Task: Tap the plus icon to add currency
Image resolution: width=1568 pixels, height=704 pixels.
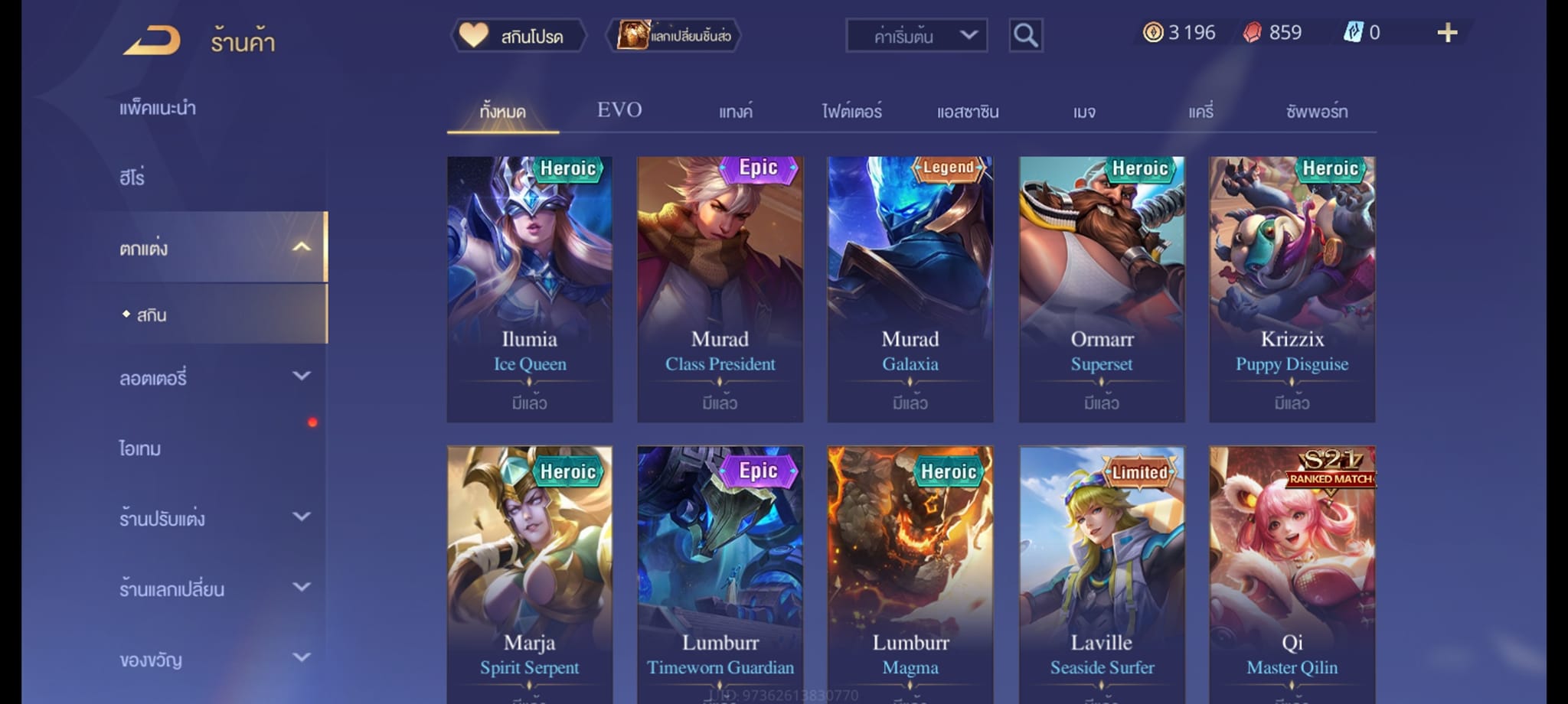Action: 1447,33
